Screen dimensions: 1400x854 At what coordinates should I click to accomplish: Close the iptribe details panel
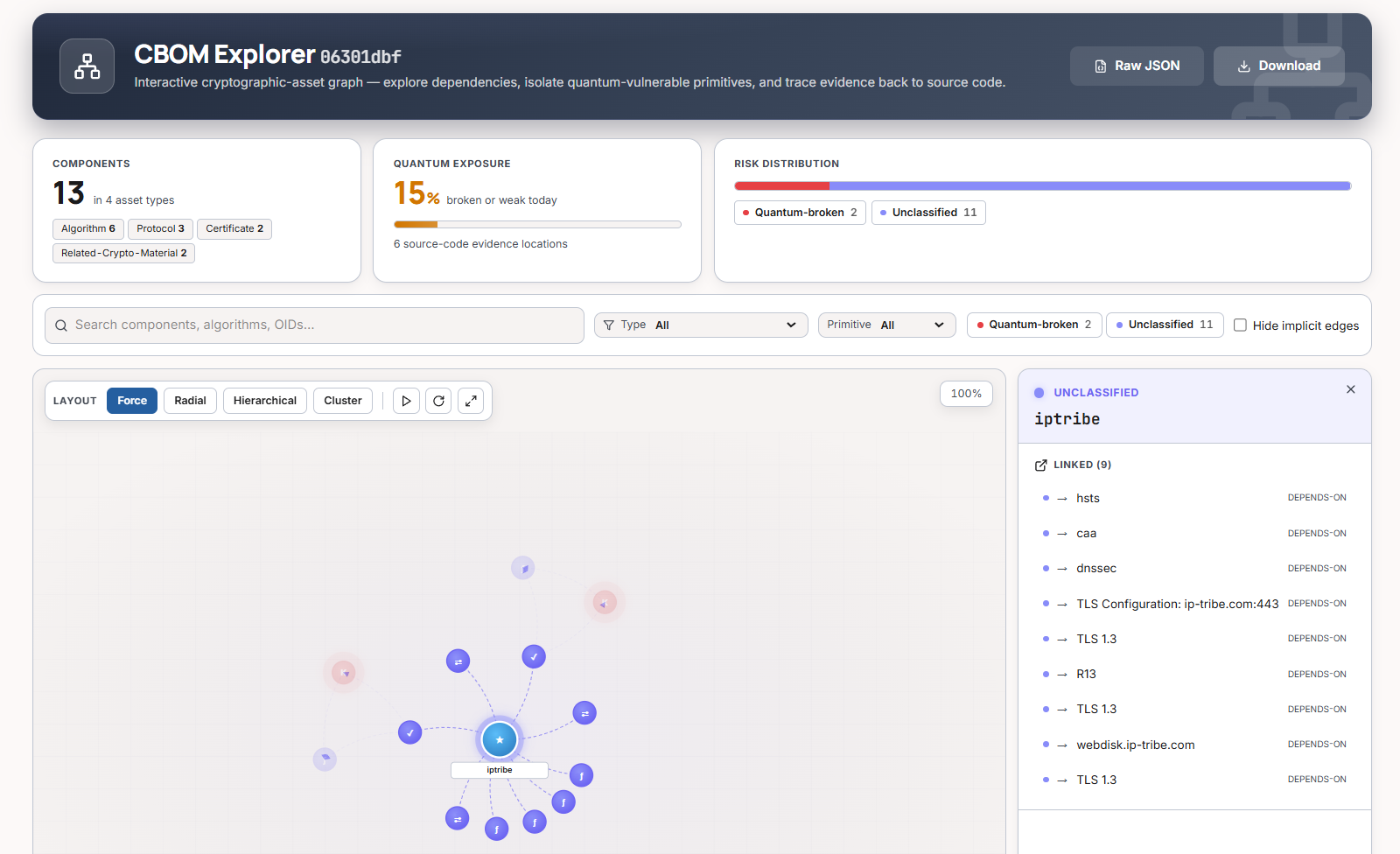point(1351,389)
